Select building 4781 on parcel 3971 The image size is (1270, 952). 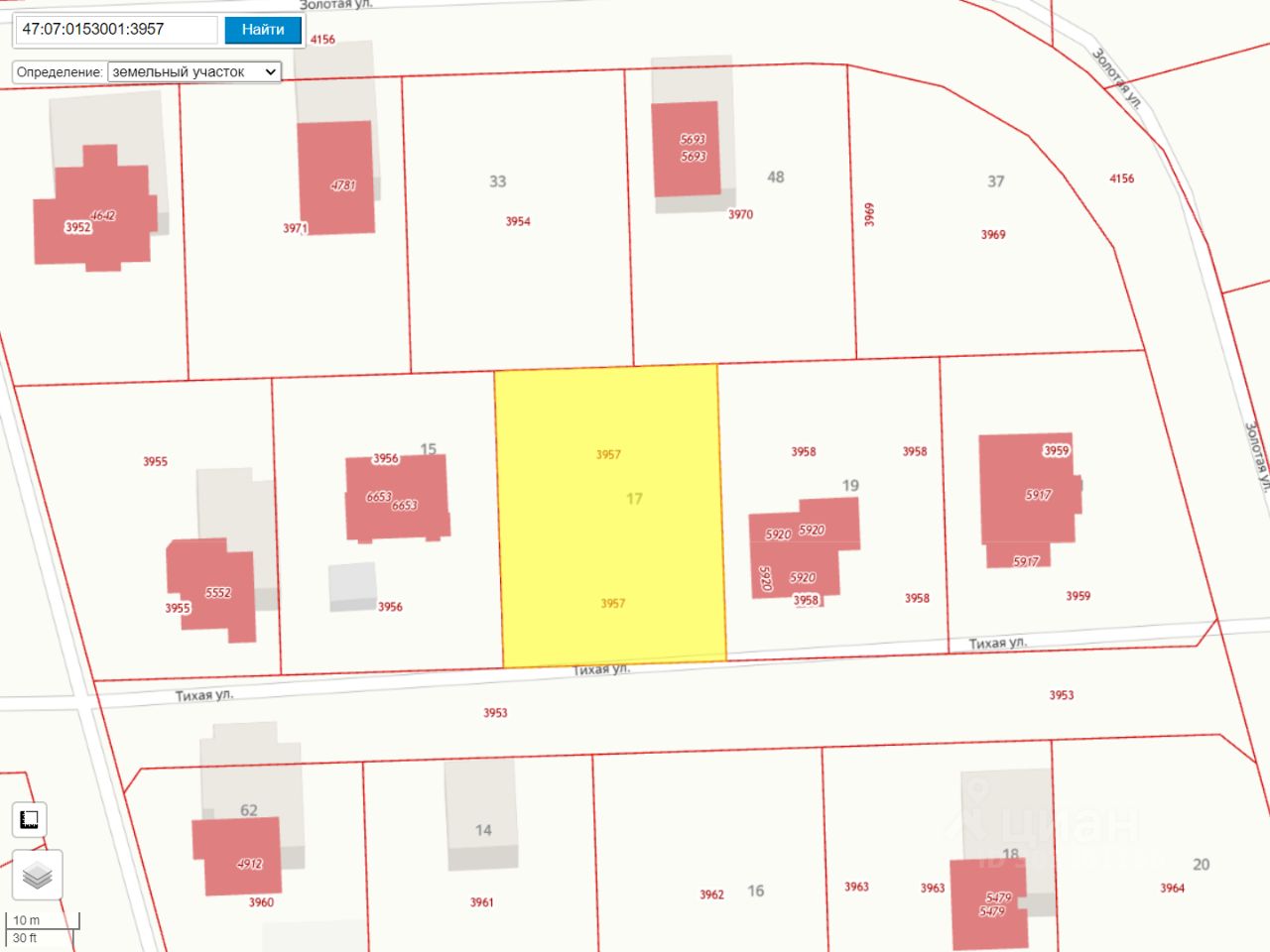[x=336, y=178]
